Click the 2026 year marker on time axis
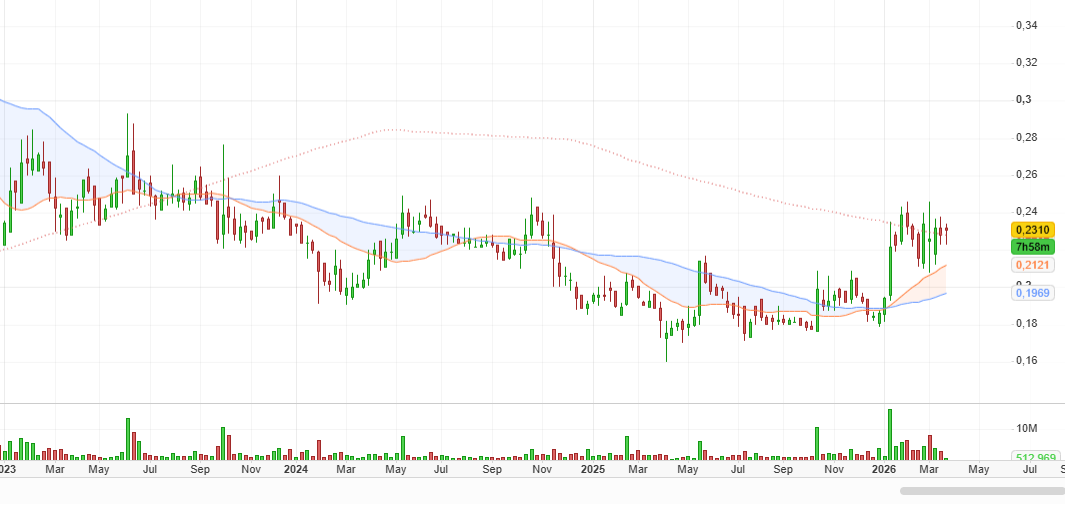 coord(883,468)
